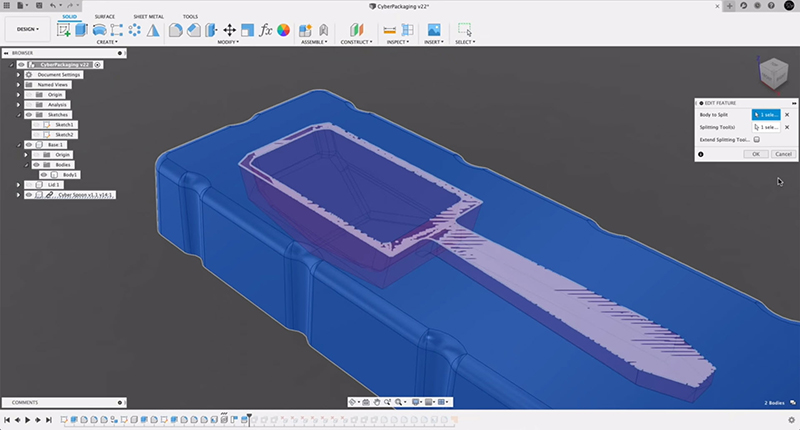The height and width of the screenshot is (430, 800).
Task: Play the design history timeline
Action: (x=27, y=420)
